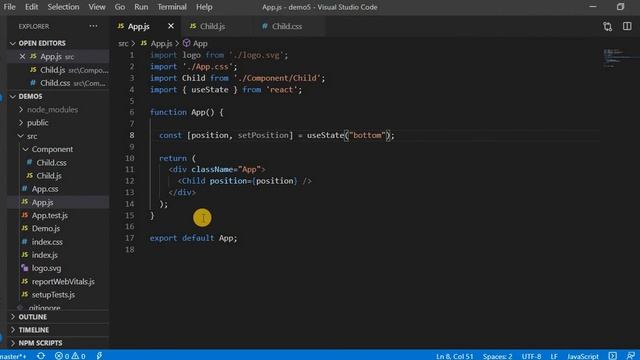Change the LF end of line sequence
Image resolution: width=640 pixels, height=360 pixels.
point(554,356)
